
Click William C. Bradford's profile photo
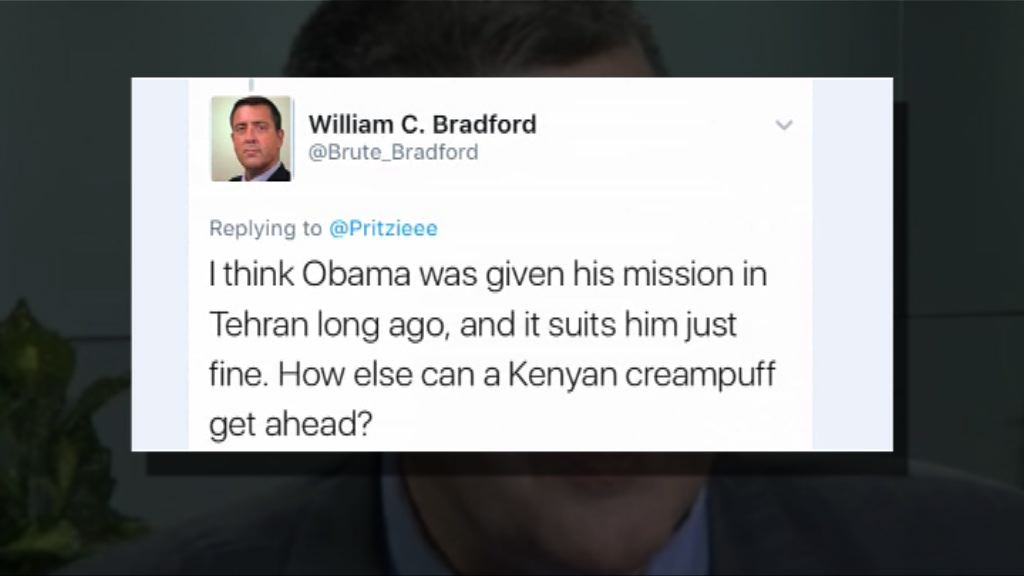click(251, 138)
